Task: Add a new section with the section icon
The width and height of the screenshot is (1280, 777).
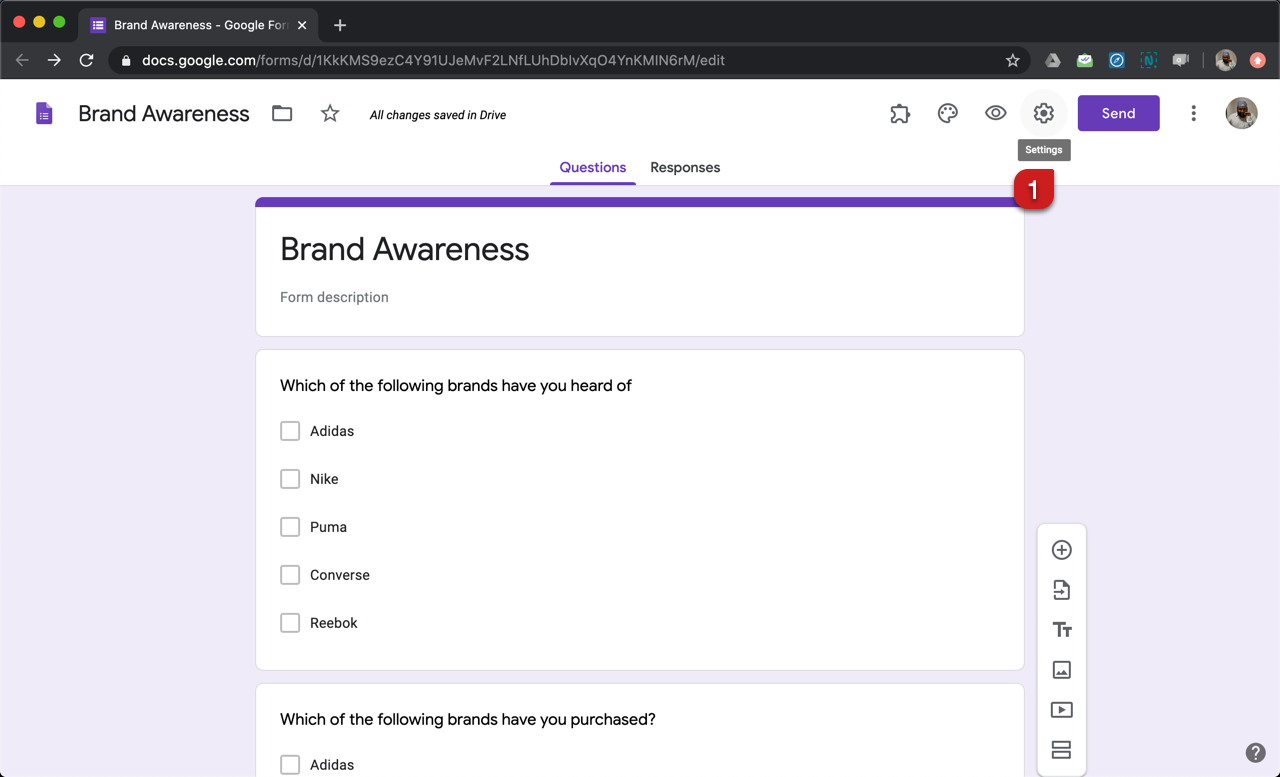Action: [x=1061, y=749]
